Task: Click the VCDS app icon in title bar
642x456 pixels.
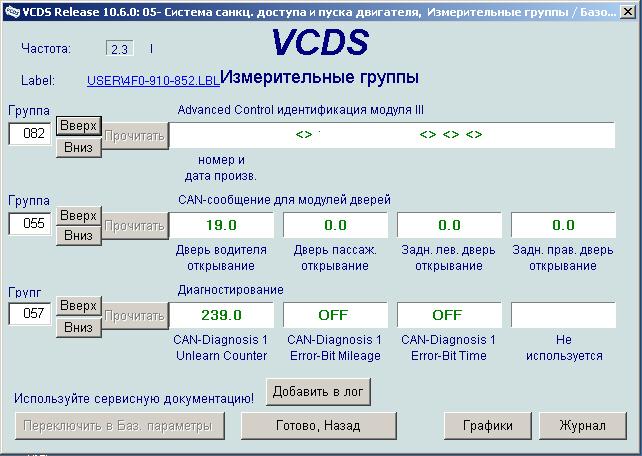Action: coord(12,11)
